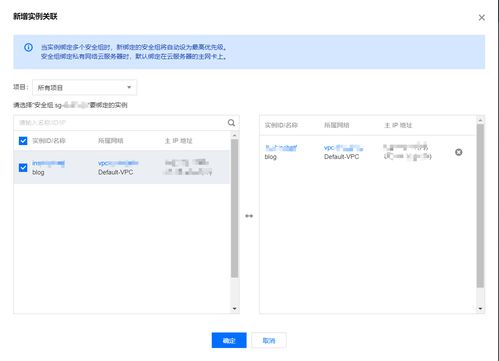Click the left list scrollbar thumb

(235, 208)
